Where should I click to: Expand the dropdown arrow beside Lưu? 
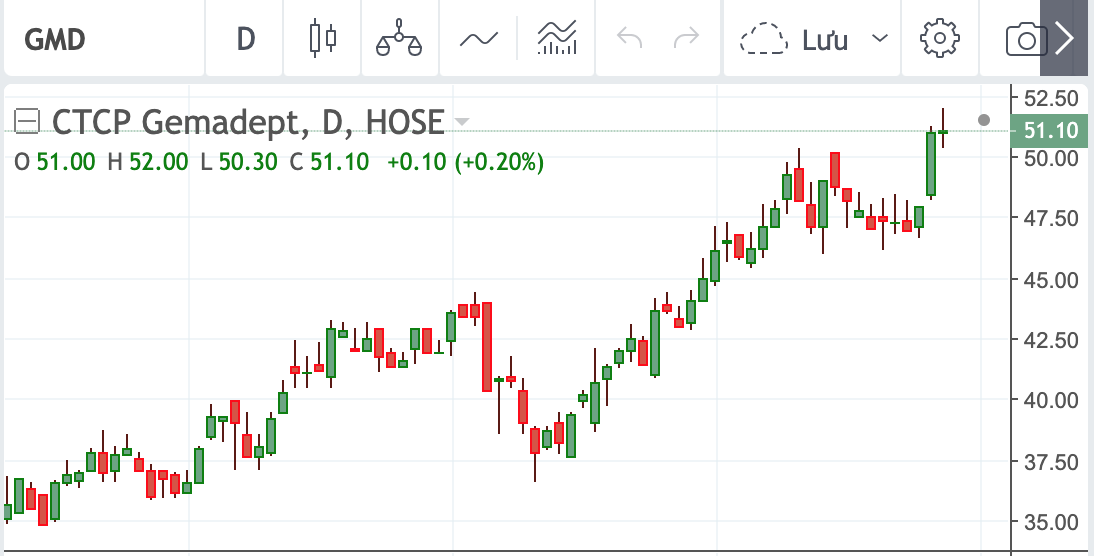880,39
